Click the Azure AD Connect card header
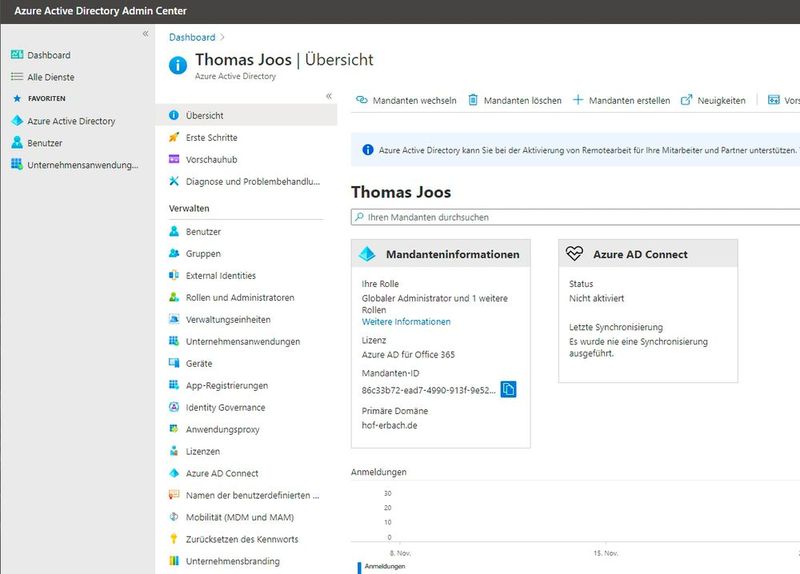 pos(648,254)
